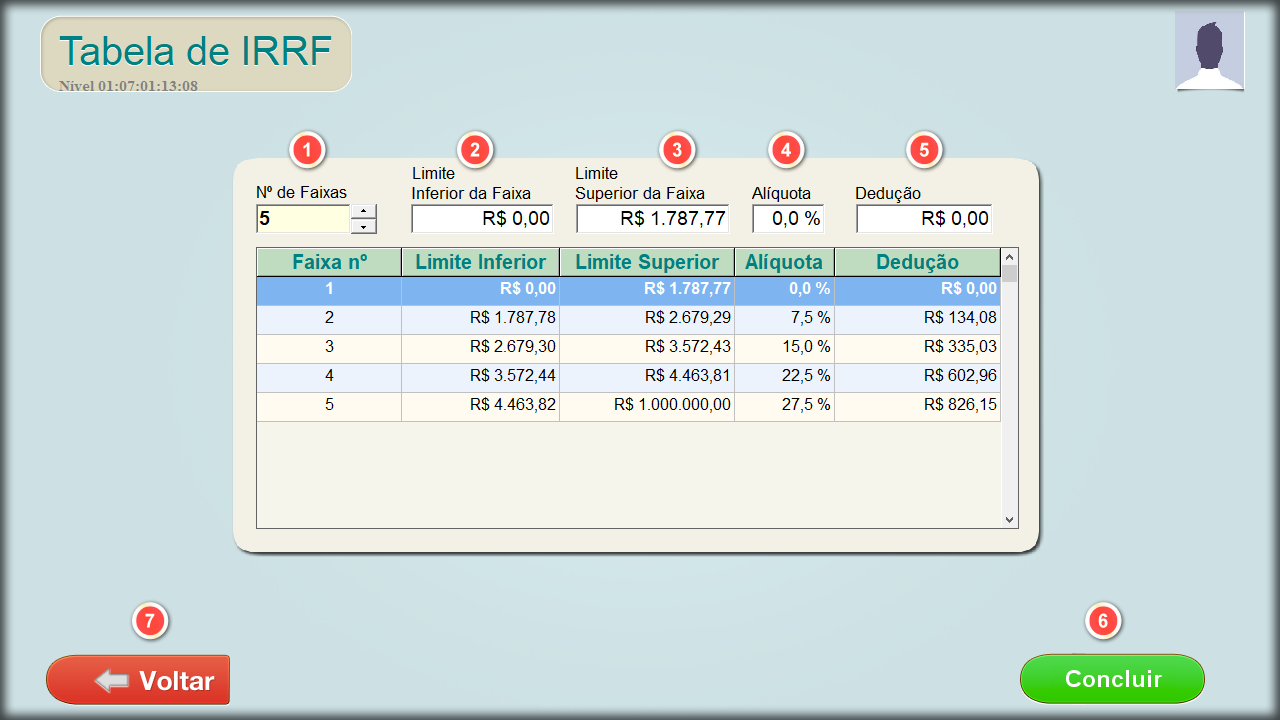Click red help marker number 6

(x=1103, y=621)
